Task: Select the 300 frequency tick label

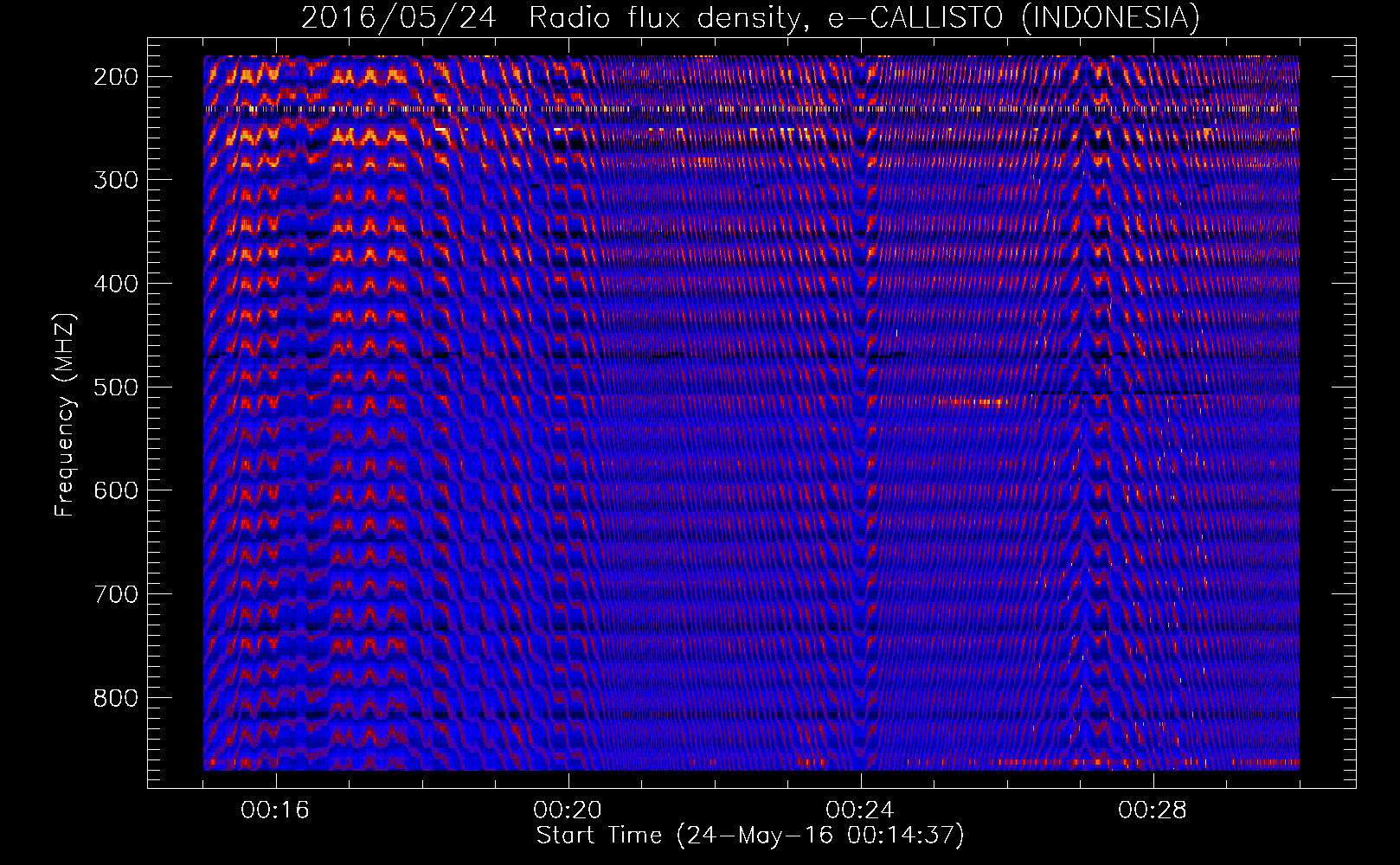Action: [x=115, y=180]
